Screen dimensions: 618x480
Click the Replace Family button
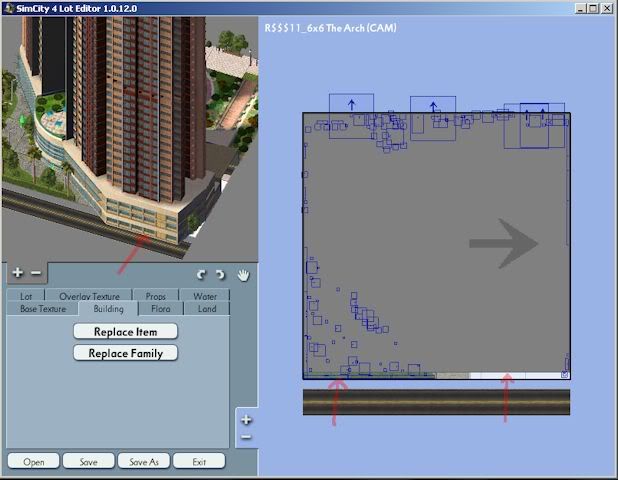coord(125,353)
